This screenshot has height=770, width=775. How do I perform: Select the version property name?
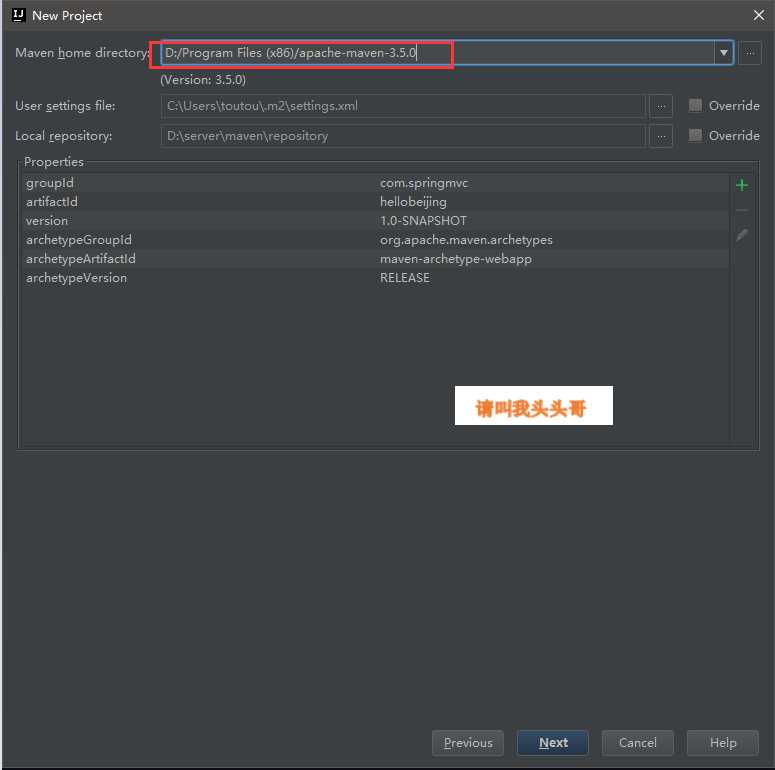[47, 221]
